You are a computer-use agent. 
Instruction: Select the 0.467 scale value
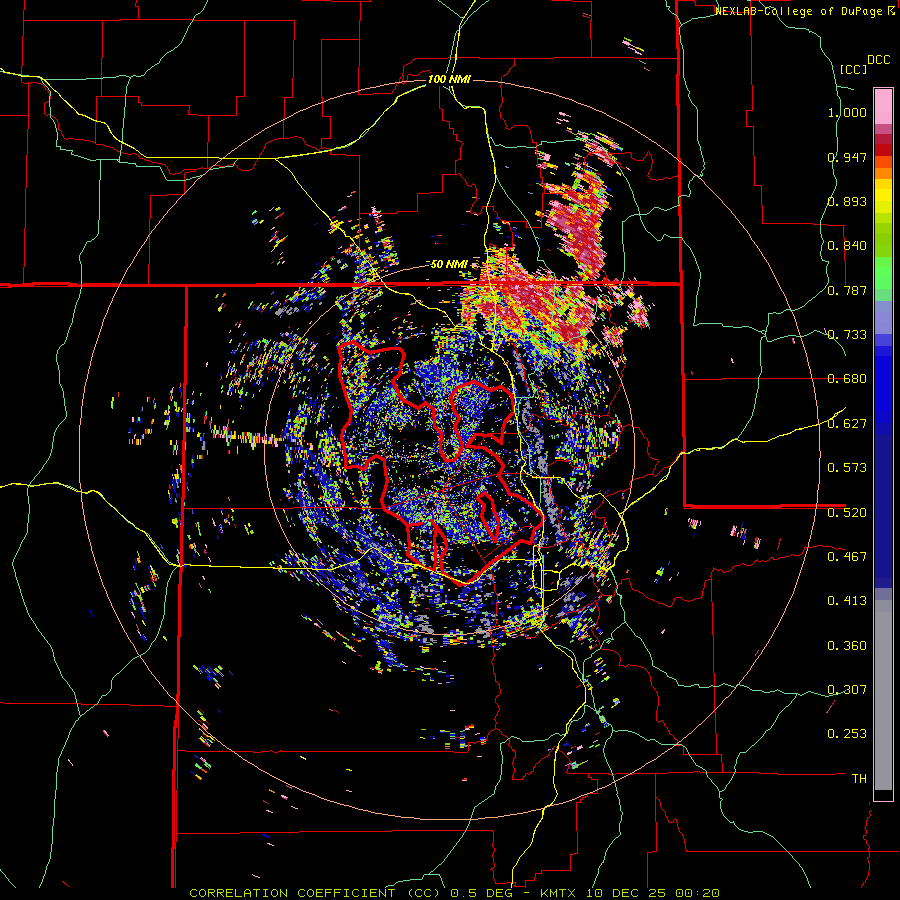(847, 556)
